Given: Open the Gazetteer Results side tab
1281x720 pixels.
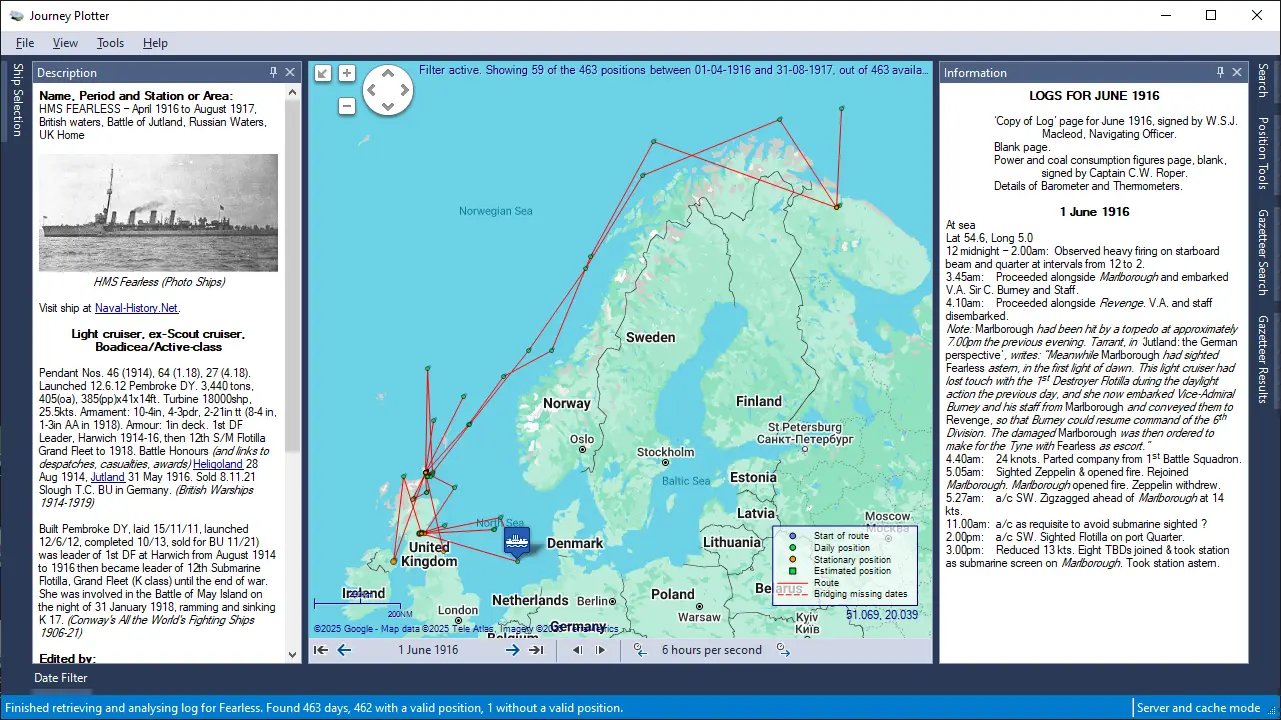Looking at the screenshot, I should tap(1263, 359).
